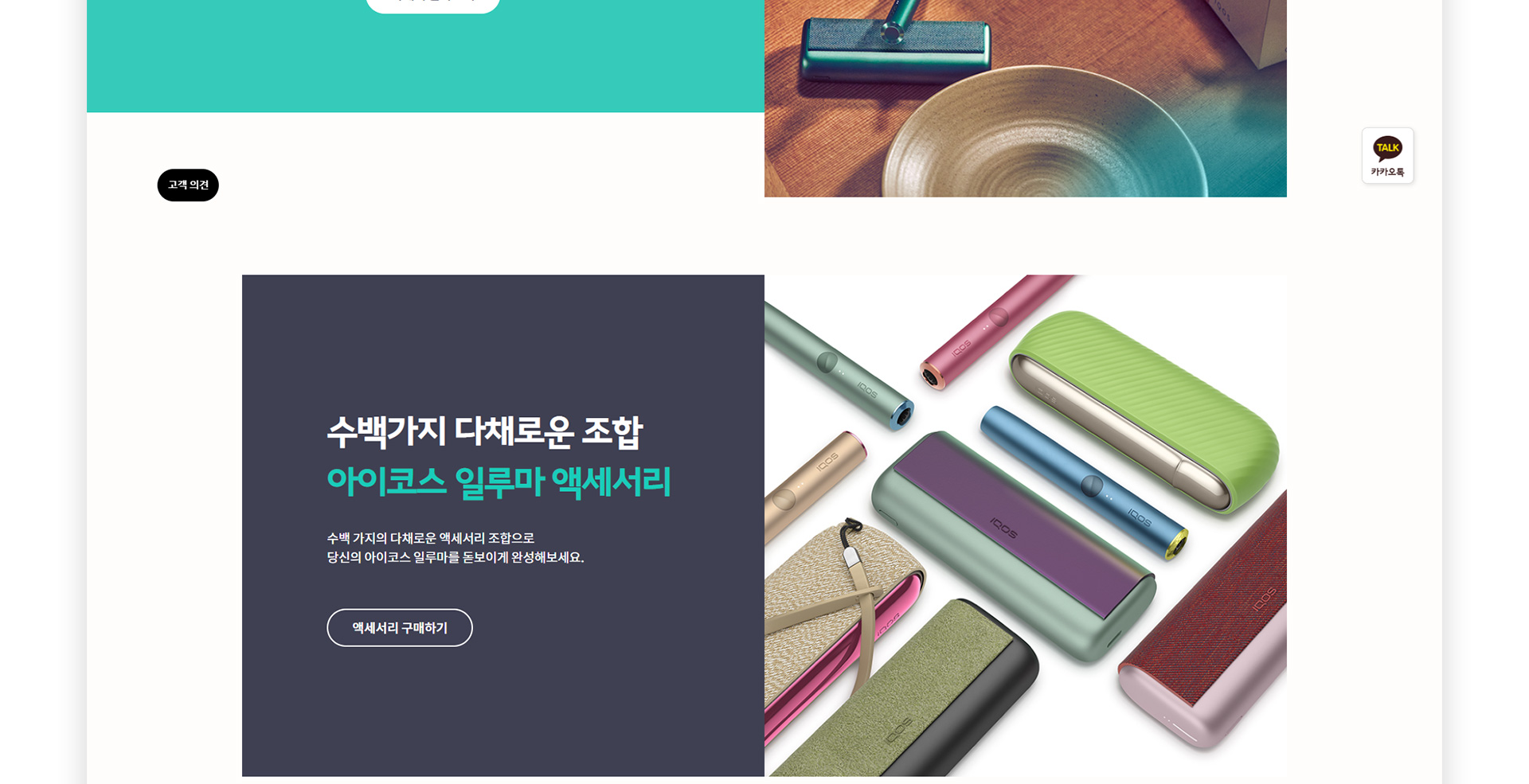Image resolution: width=1529 pixels, height=784 pixels.
Task: Click the teal 아이코스 일루마 액세서리 title
Action: point(499,482)
